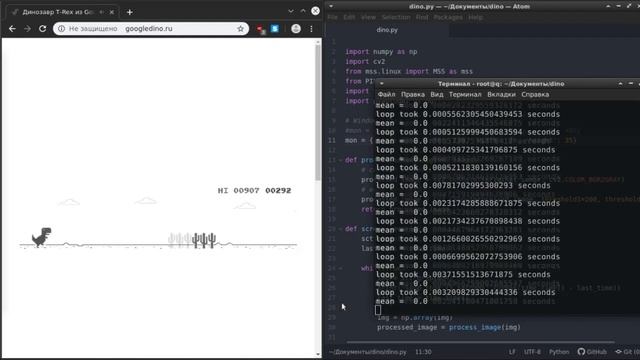640x360 pixels.
Task: Change the LF line ending selector
Action: tap(512, 352)
